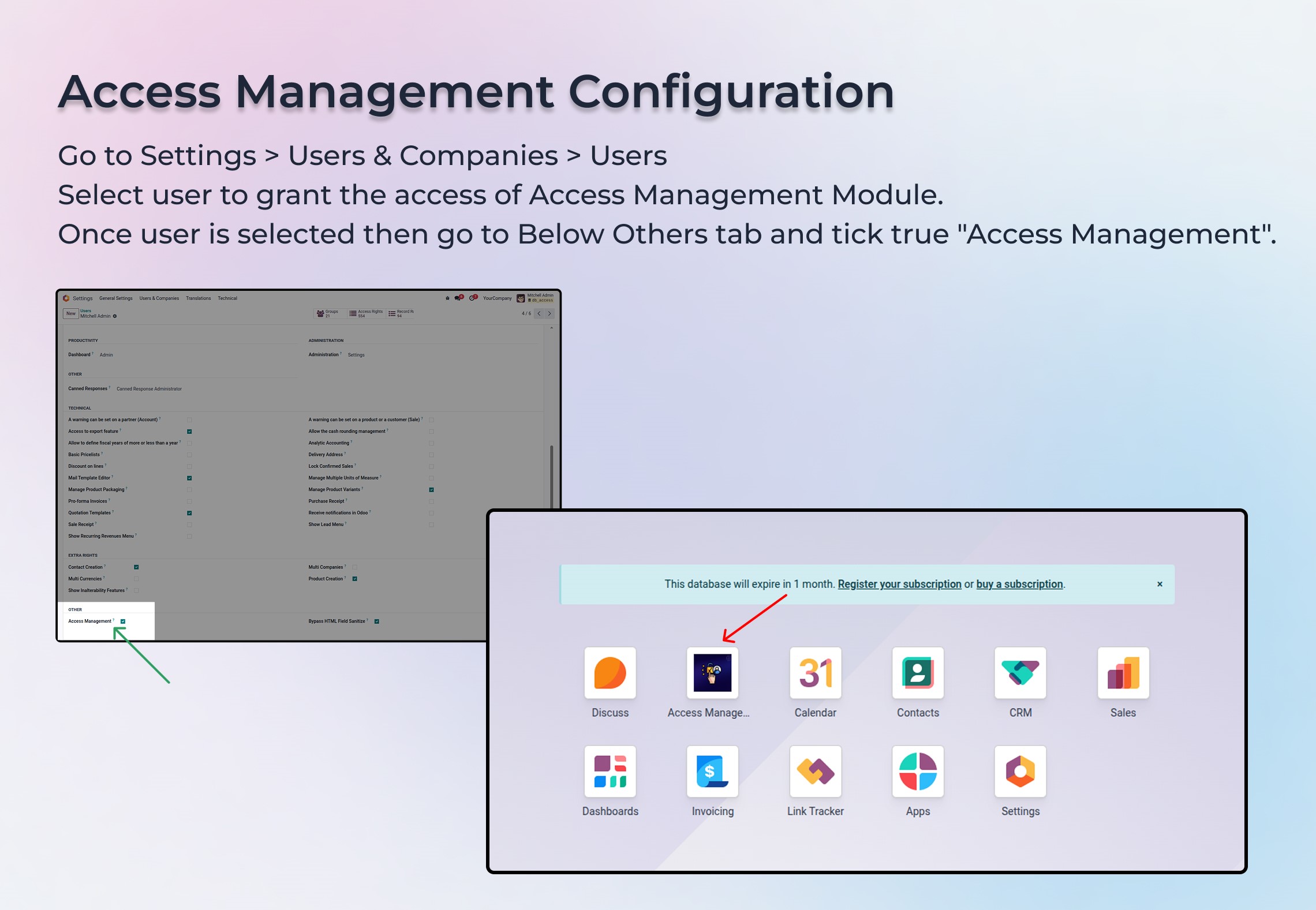Click the Register your subscription link
The width and height of the screenshot is (1316, 910).
tap(899, 584)
